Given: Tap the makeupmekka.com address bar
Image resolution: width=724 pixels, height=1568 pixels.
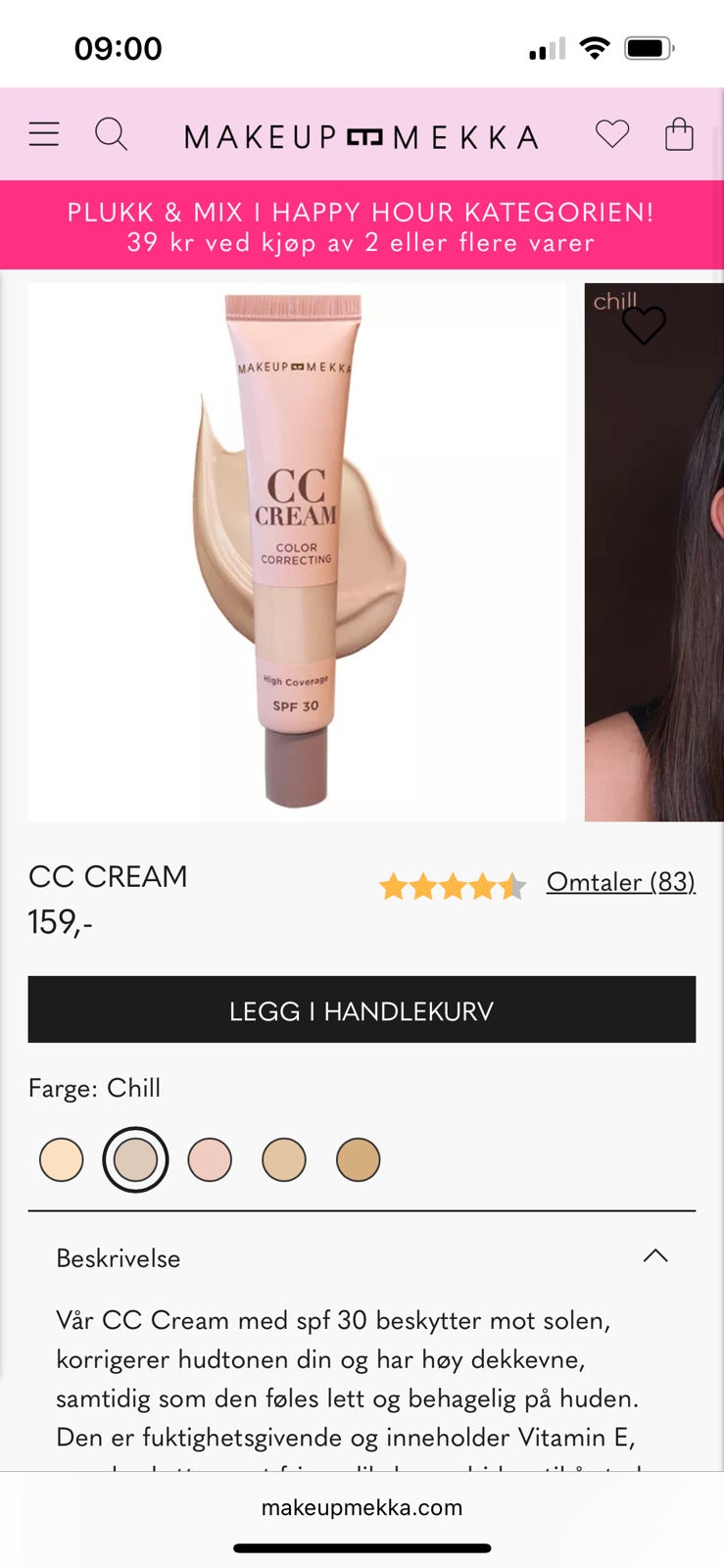Looking at the screenshot, I should pos(362,1507).
